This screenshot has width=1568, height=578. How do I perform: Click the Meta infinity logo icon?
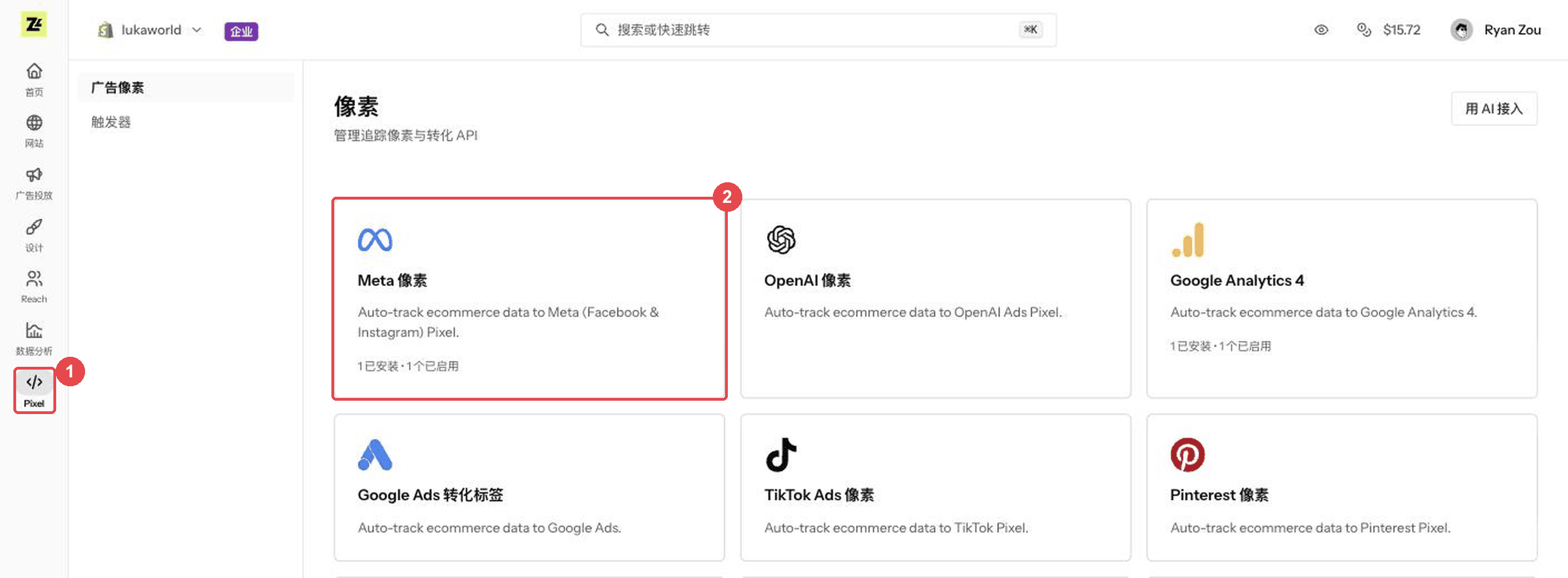[375, 240]
